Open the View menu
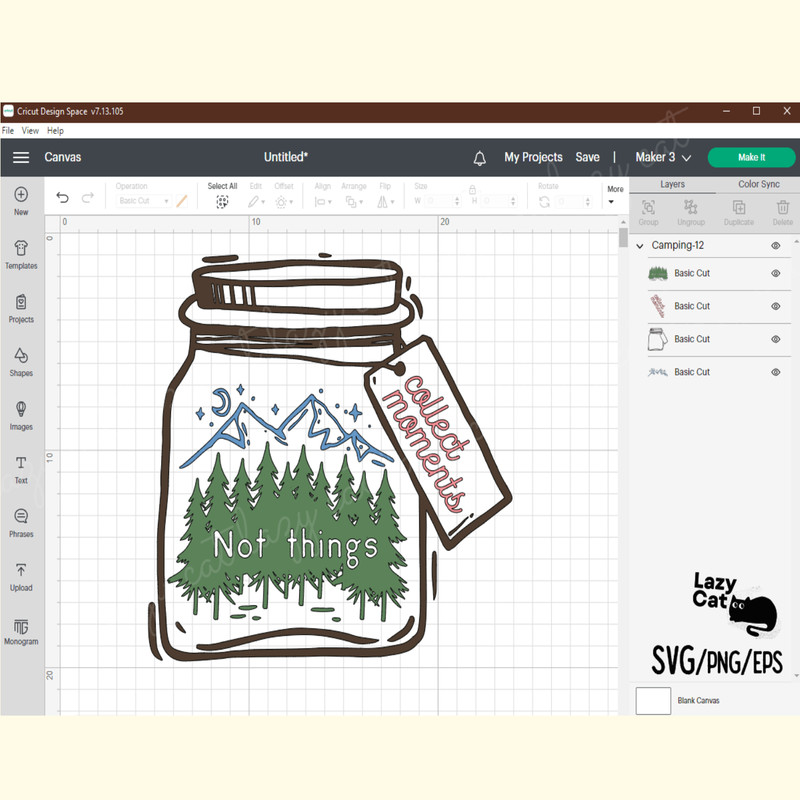The height and width of the screenshot is (800, 800). [x=30, y=130]
